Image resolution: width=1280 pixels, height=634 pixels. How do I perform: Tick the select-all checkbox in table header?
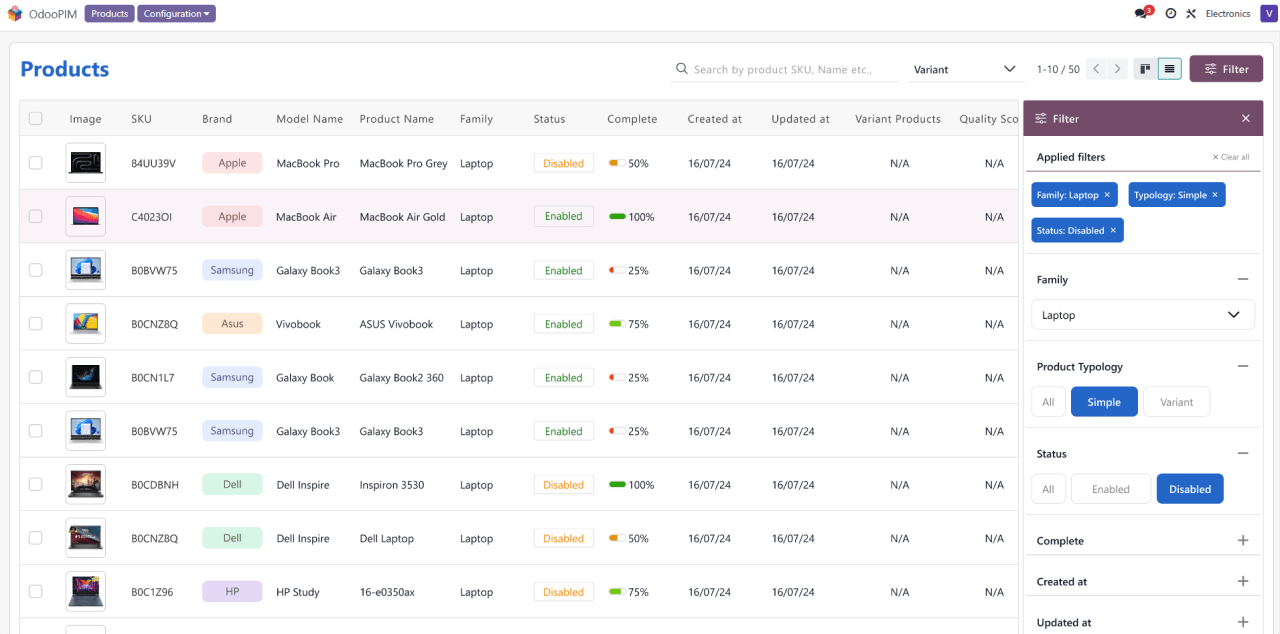36,119
